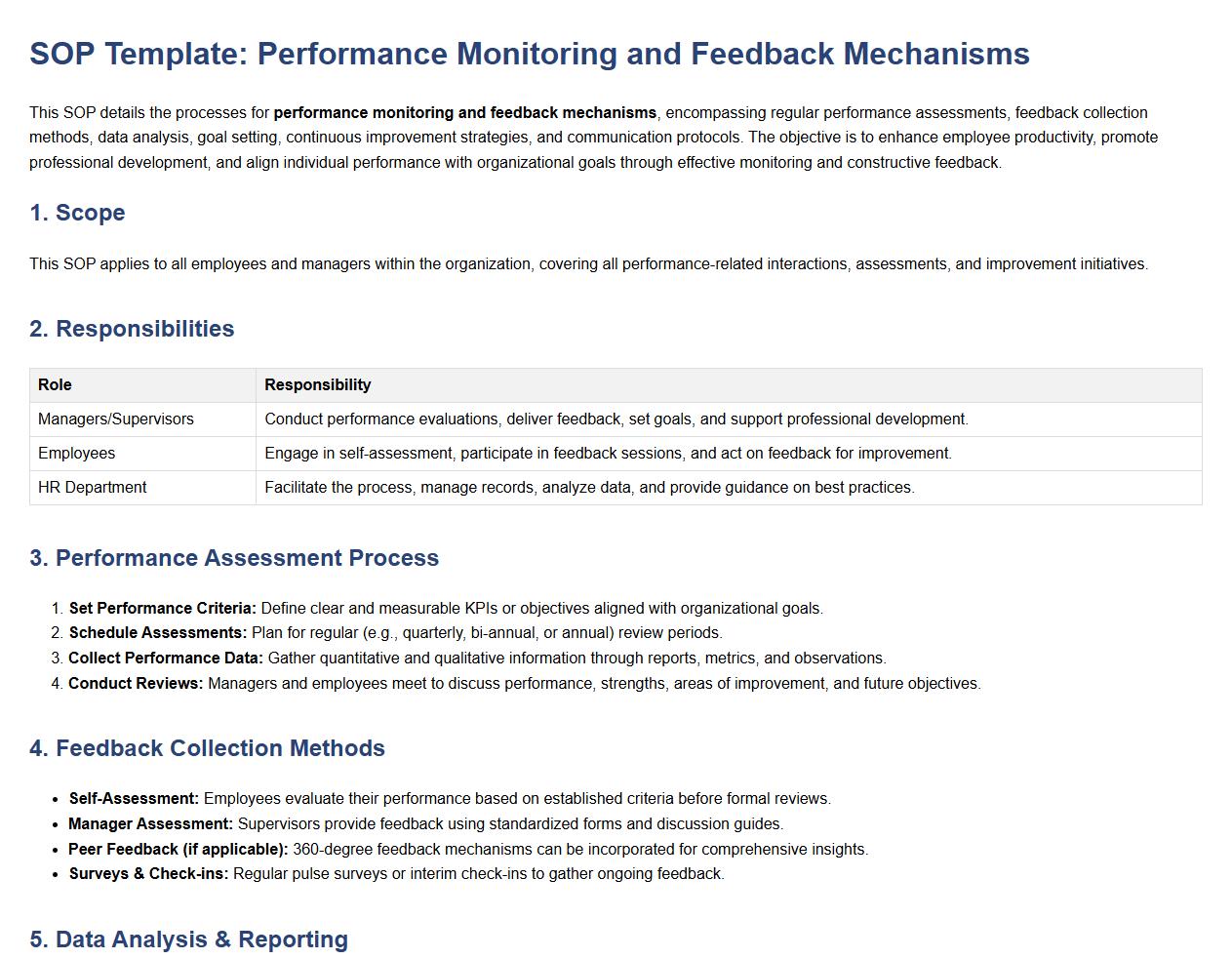Select the 'Employees' table cell
The height and width of the screenshot is (959, 1232).
point(76,454)
